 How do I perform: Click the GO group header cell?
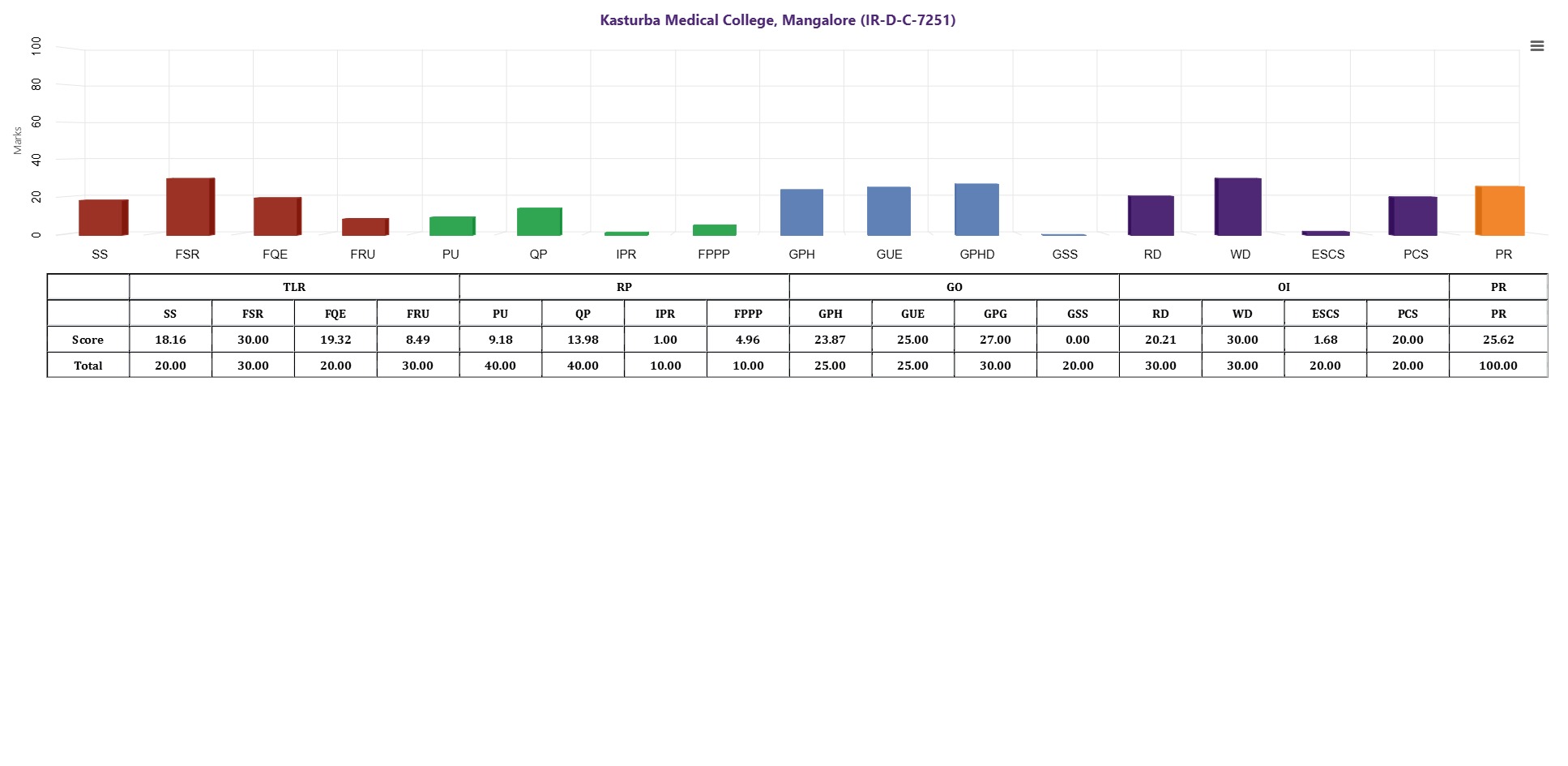[x=955, y=287]
